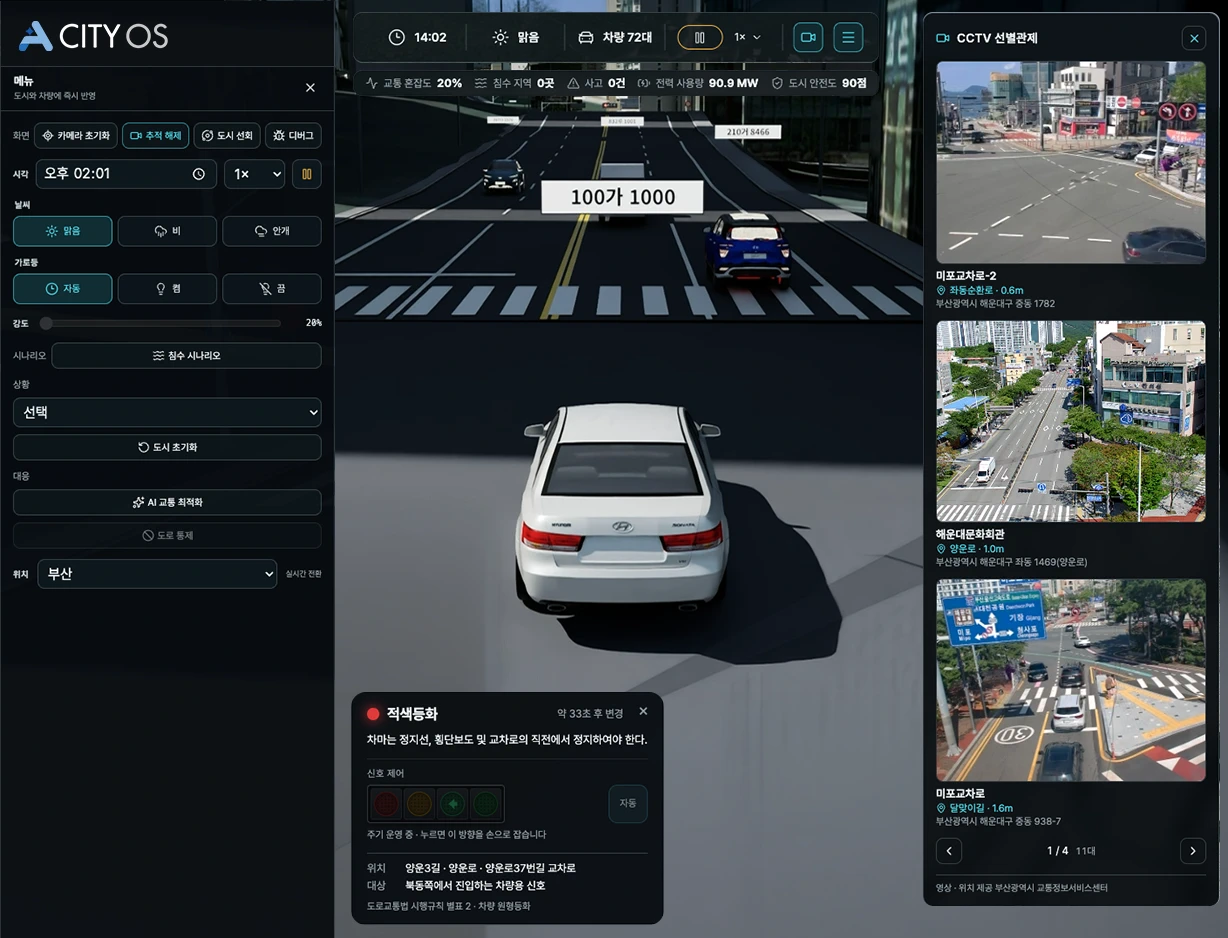Select the yellow signal light
This screenshot has height=938, width=1228.
[419, 803]
